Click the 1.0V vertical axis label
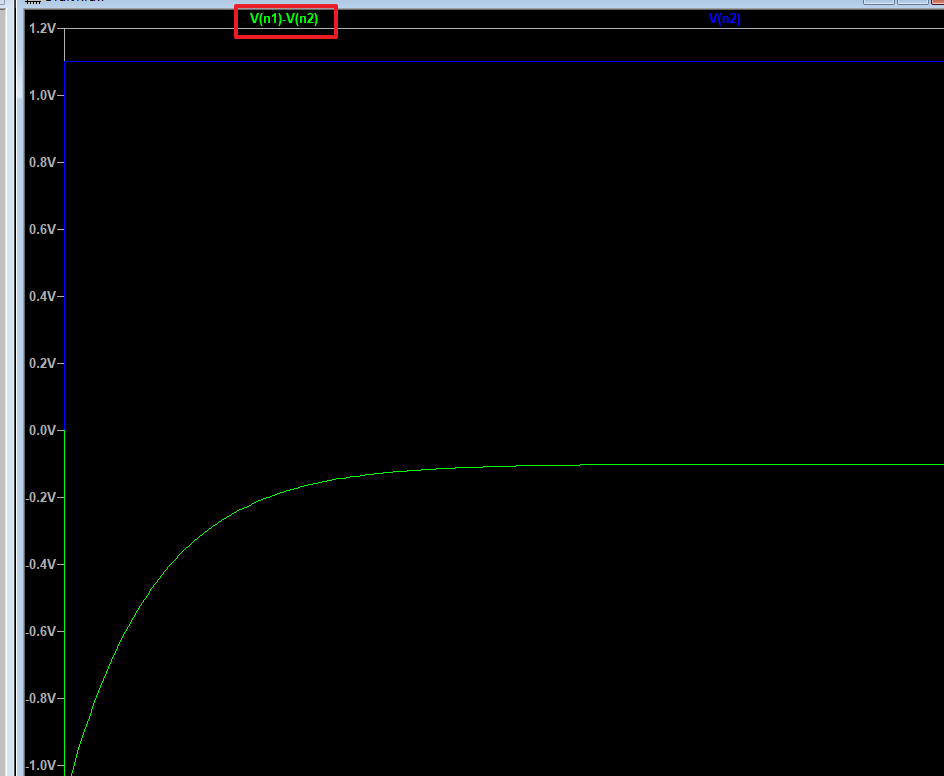 click(x=42, y=95)
